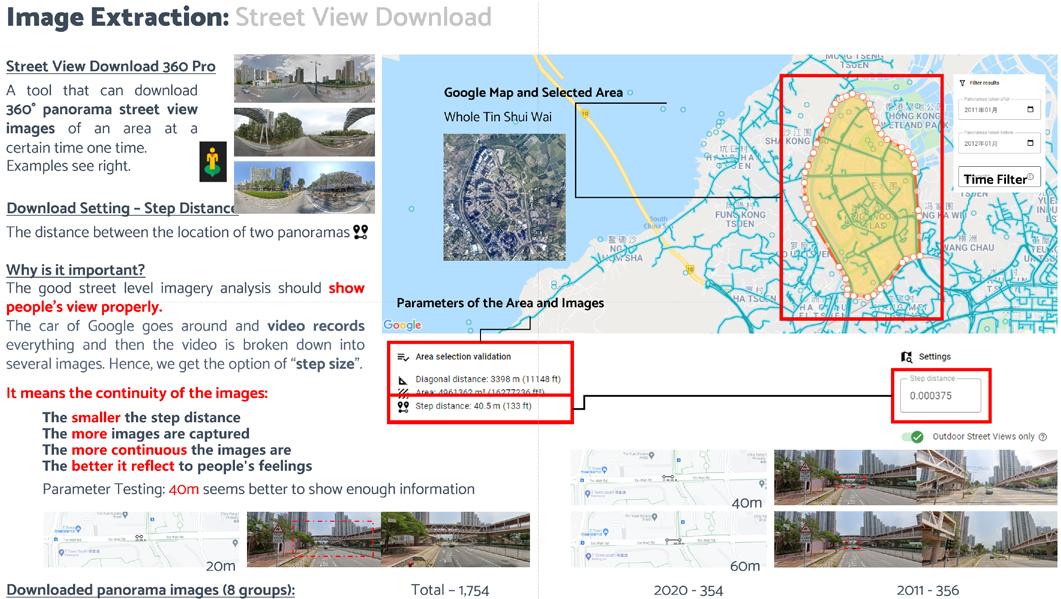This screenshot has height=599, width=1061.
Task: Click the 'Filter results' label
Action: [x=985, y=83]
